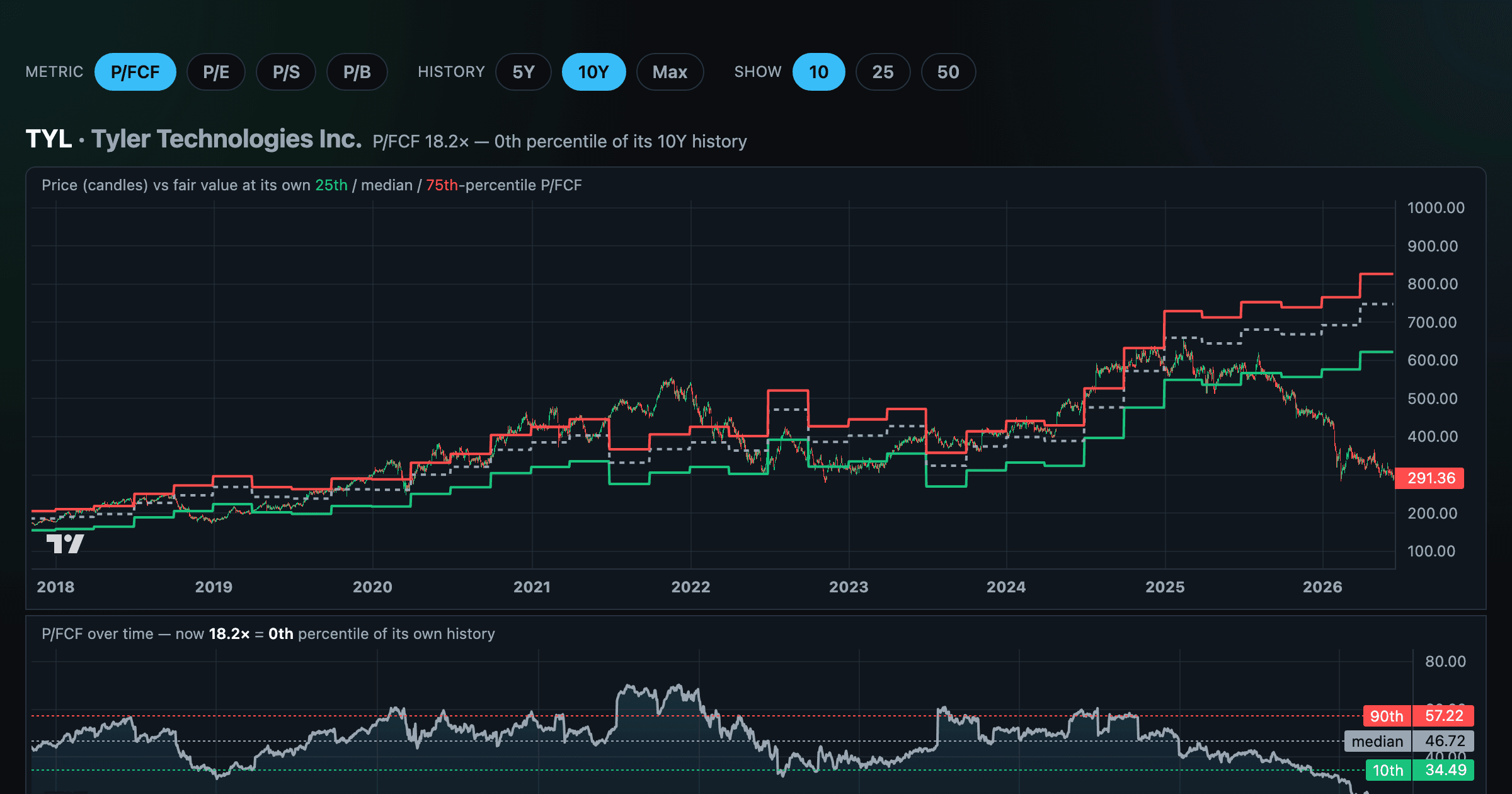Set history range to Max

click(670, 72)
